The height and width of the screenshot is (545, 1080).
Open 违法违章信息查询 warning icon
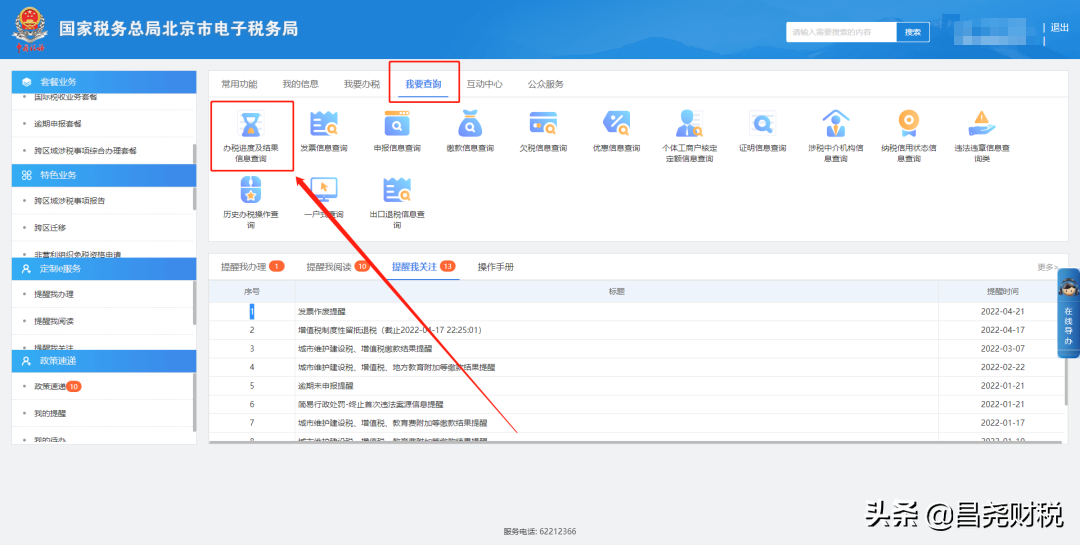pos(982,125)
